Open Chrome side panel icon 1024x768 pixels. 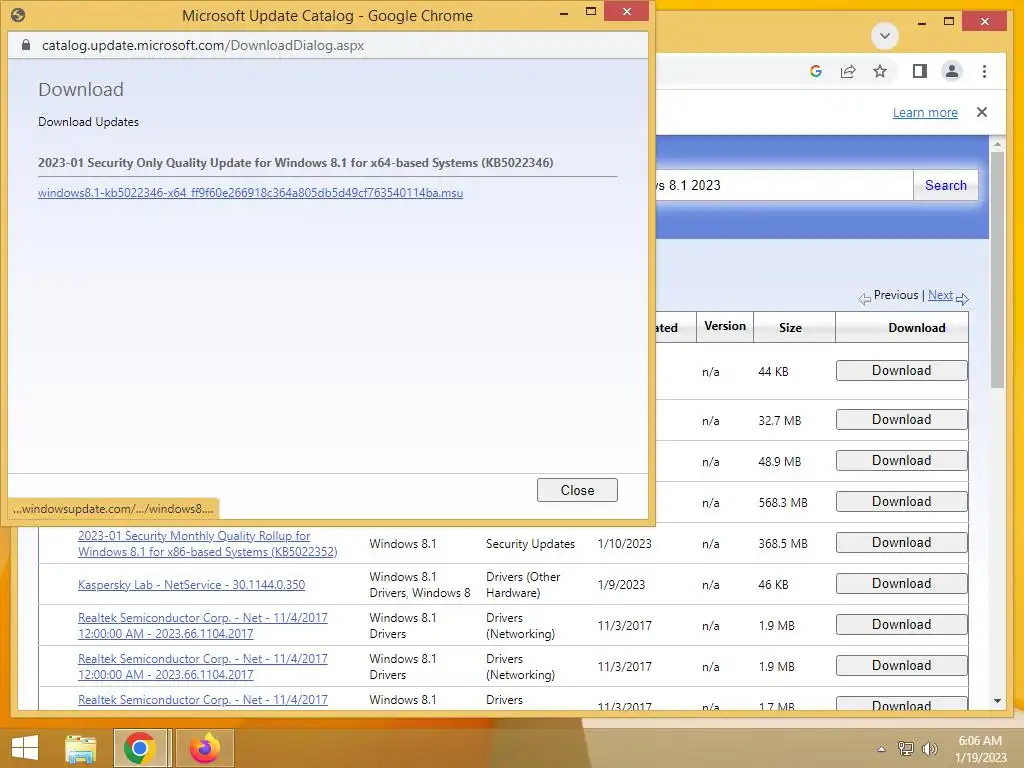[920, 71]
